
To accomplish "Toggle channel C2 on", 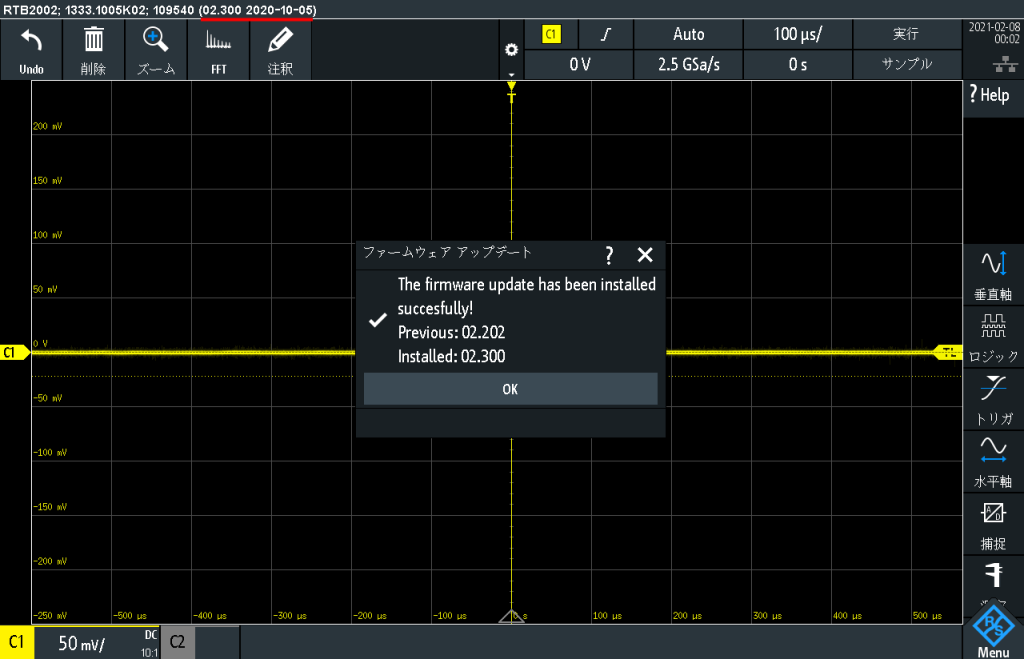I will click(x=177, y=642).
